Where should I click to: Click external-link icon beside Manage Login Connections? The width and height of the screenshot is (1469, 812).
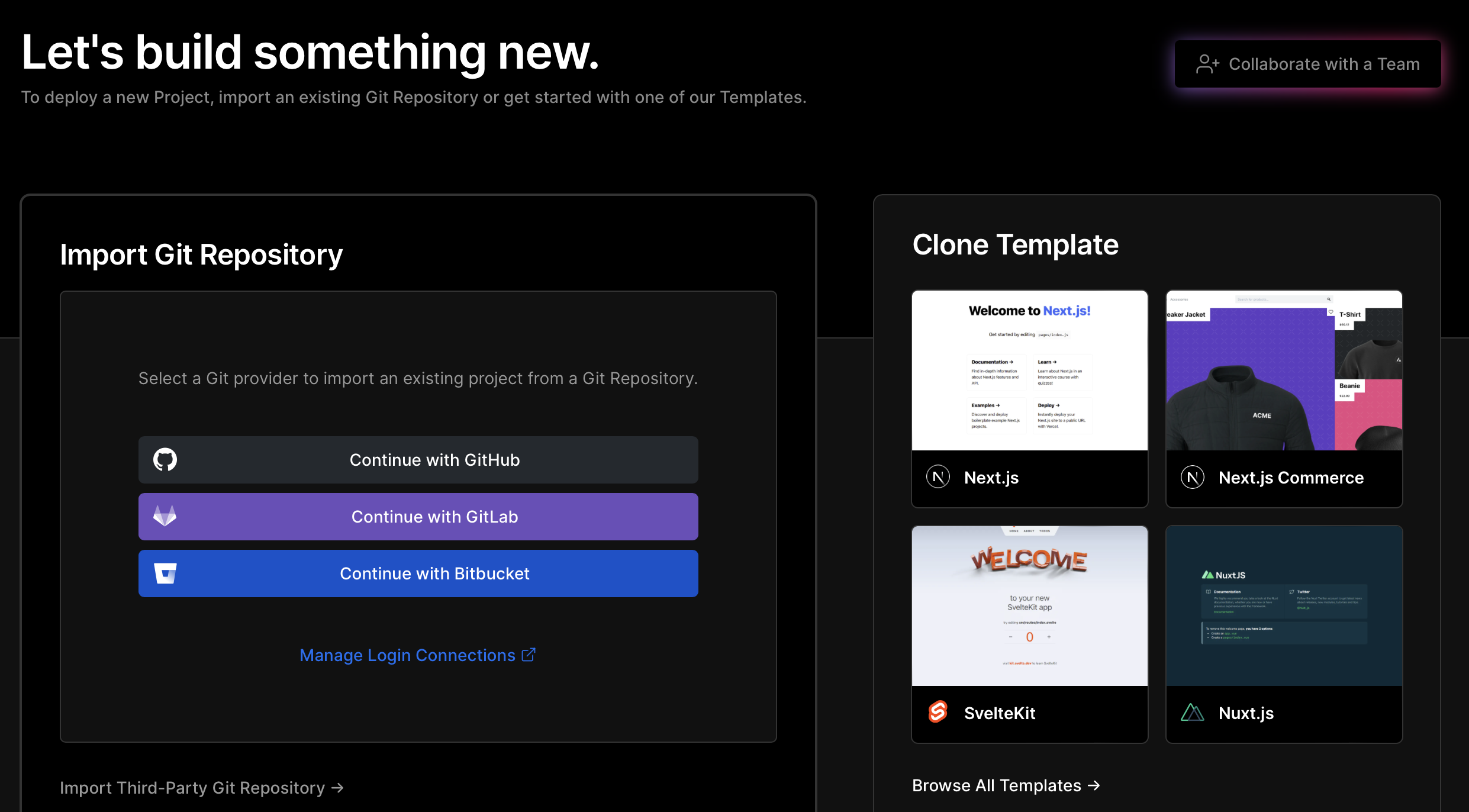[x=529, y=655]
